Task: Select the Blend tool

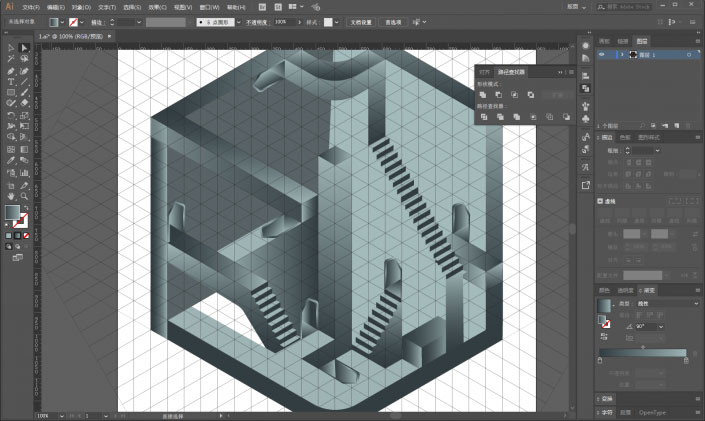Action: pyautogui.click(x=24, y=161)
